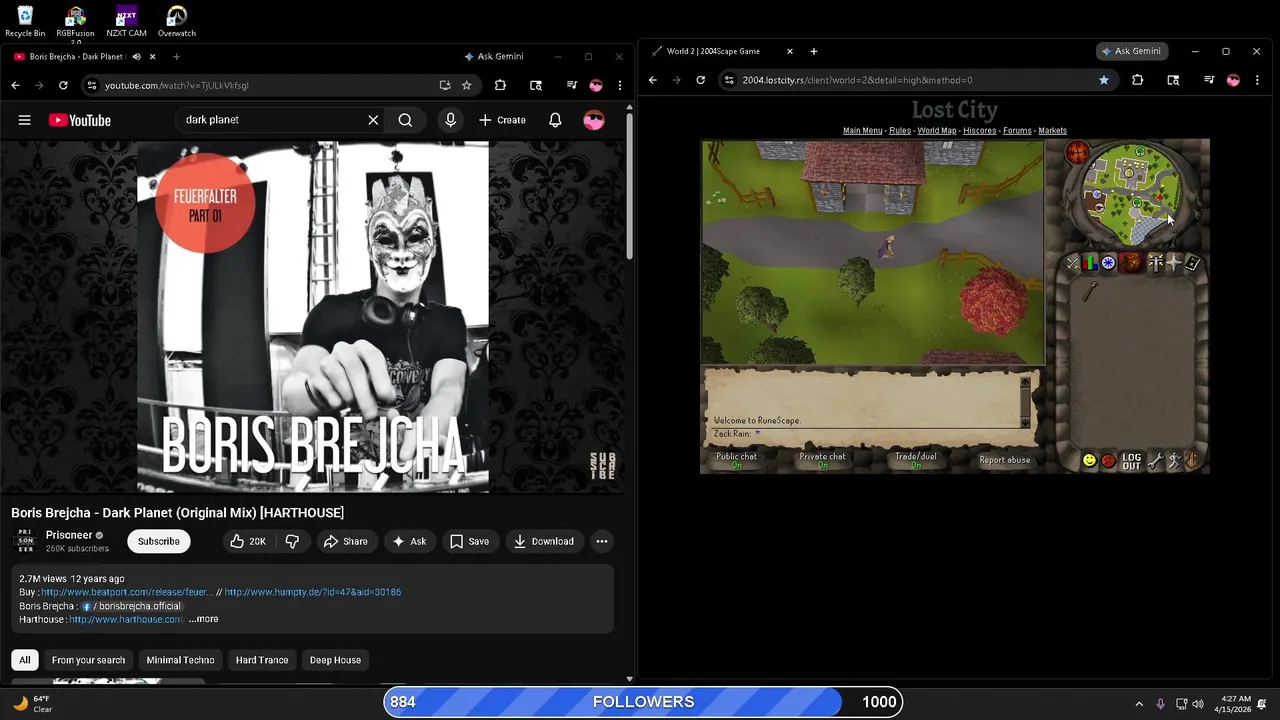1280x720 pixels.
Task: Open the music player tab in game
Action: tap(1192, 461)
